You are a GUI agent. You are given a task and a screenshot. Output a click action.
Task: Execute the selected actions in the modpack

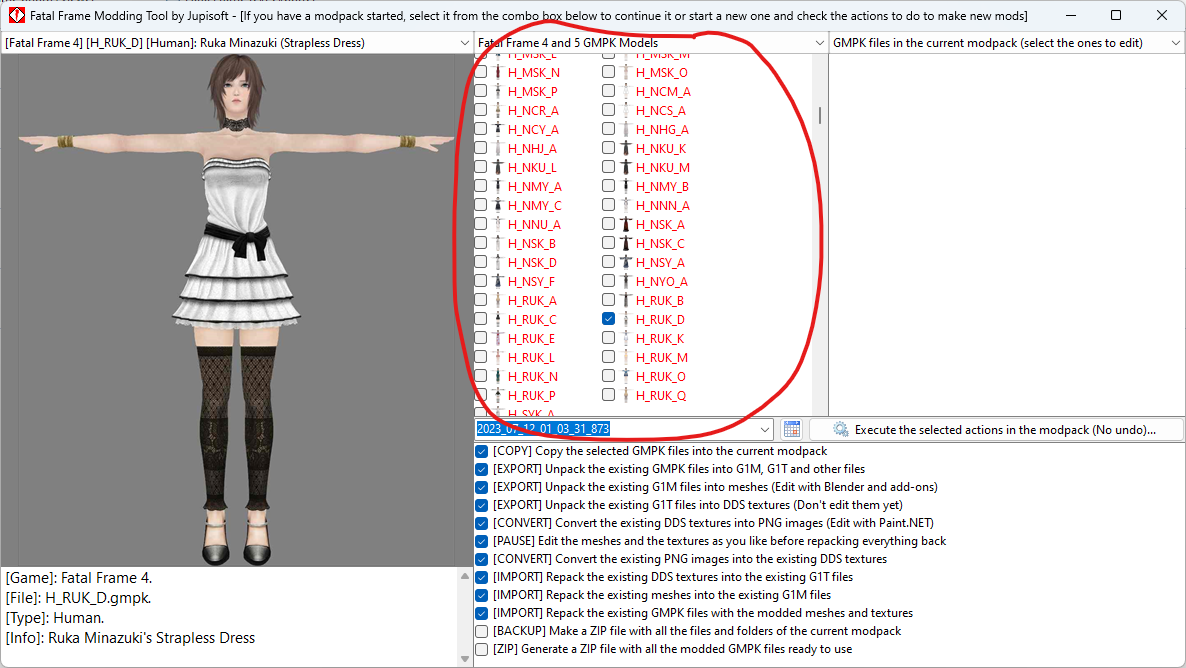pos(996,430)
